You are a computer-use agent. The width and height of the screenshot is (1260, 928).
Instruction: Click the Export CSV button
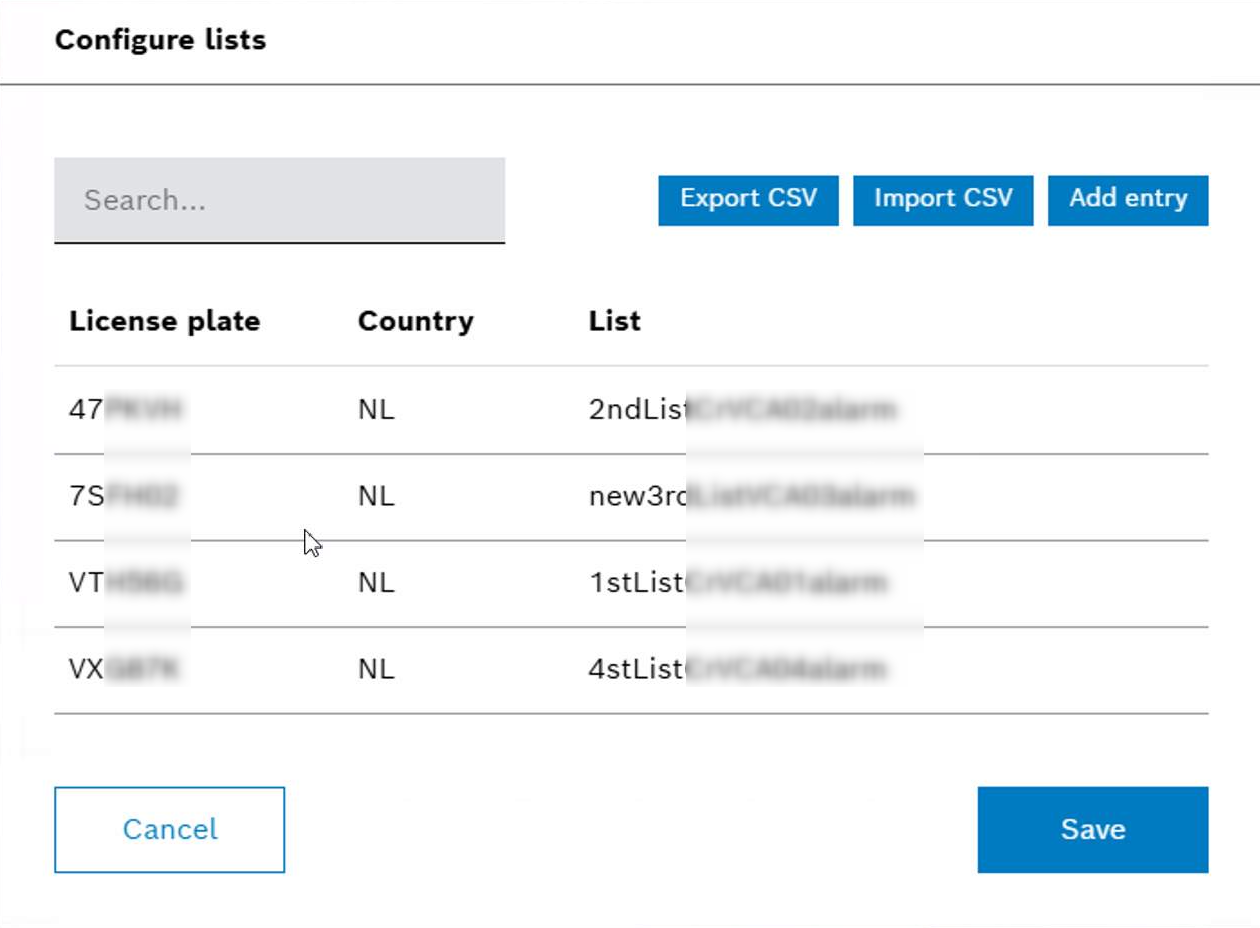(747, 198)
